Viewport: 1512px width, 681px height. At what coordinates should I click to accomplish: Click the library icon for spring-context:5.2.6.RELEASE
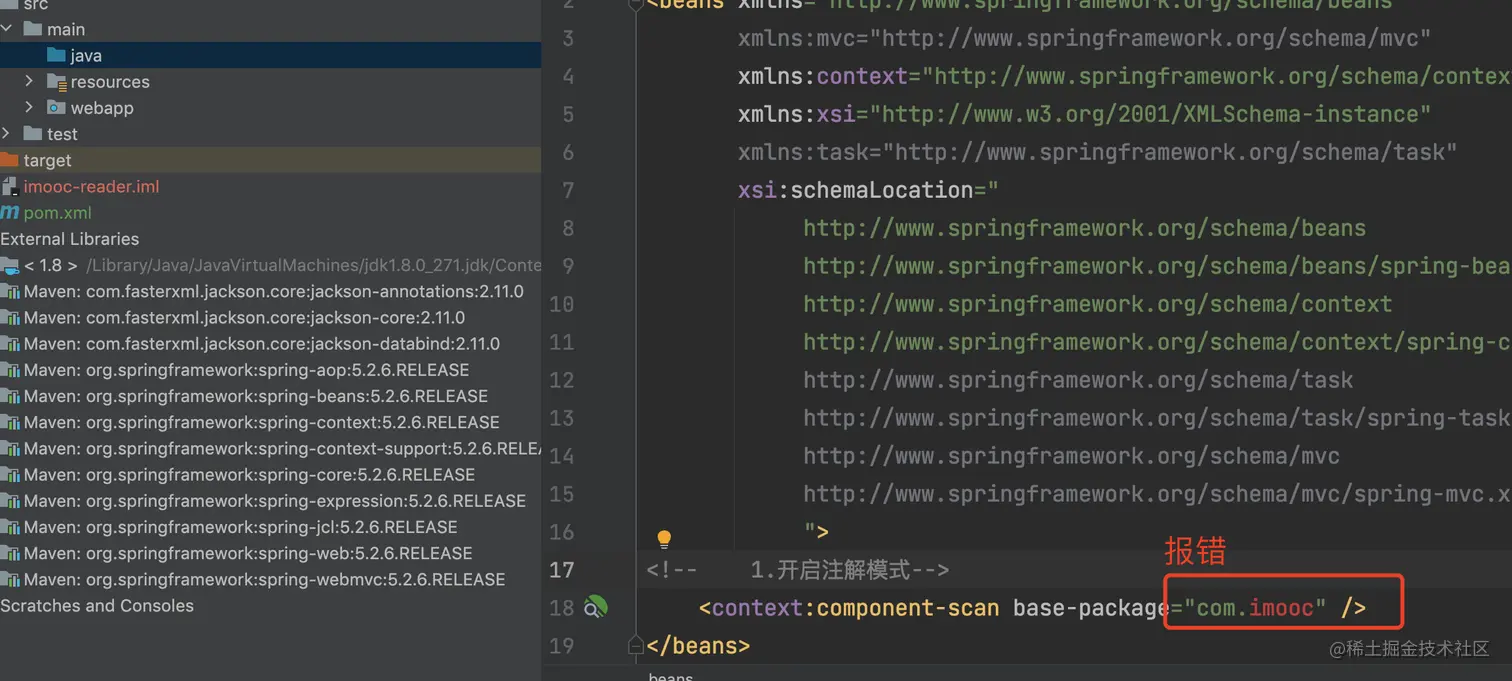(9, 422)
